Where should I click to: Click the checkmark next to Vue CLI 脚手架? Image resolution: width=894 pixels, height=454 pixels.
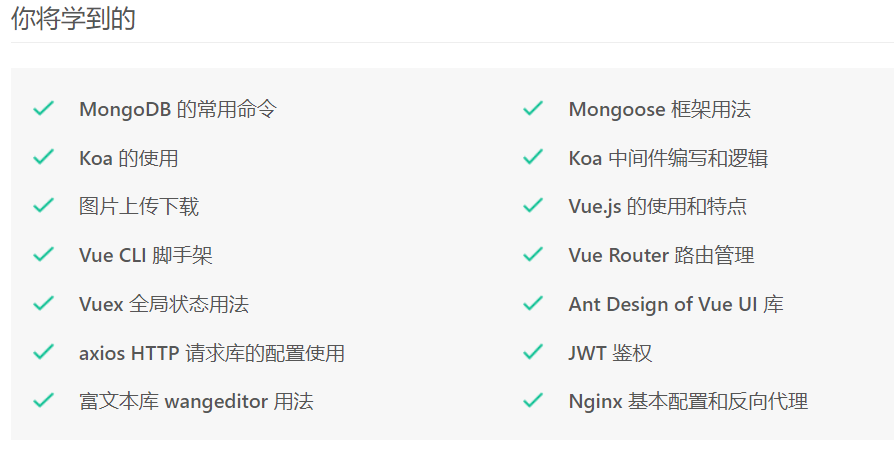43,254
